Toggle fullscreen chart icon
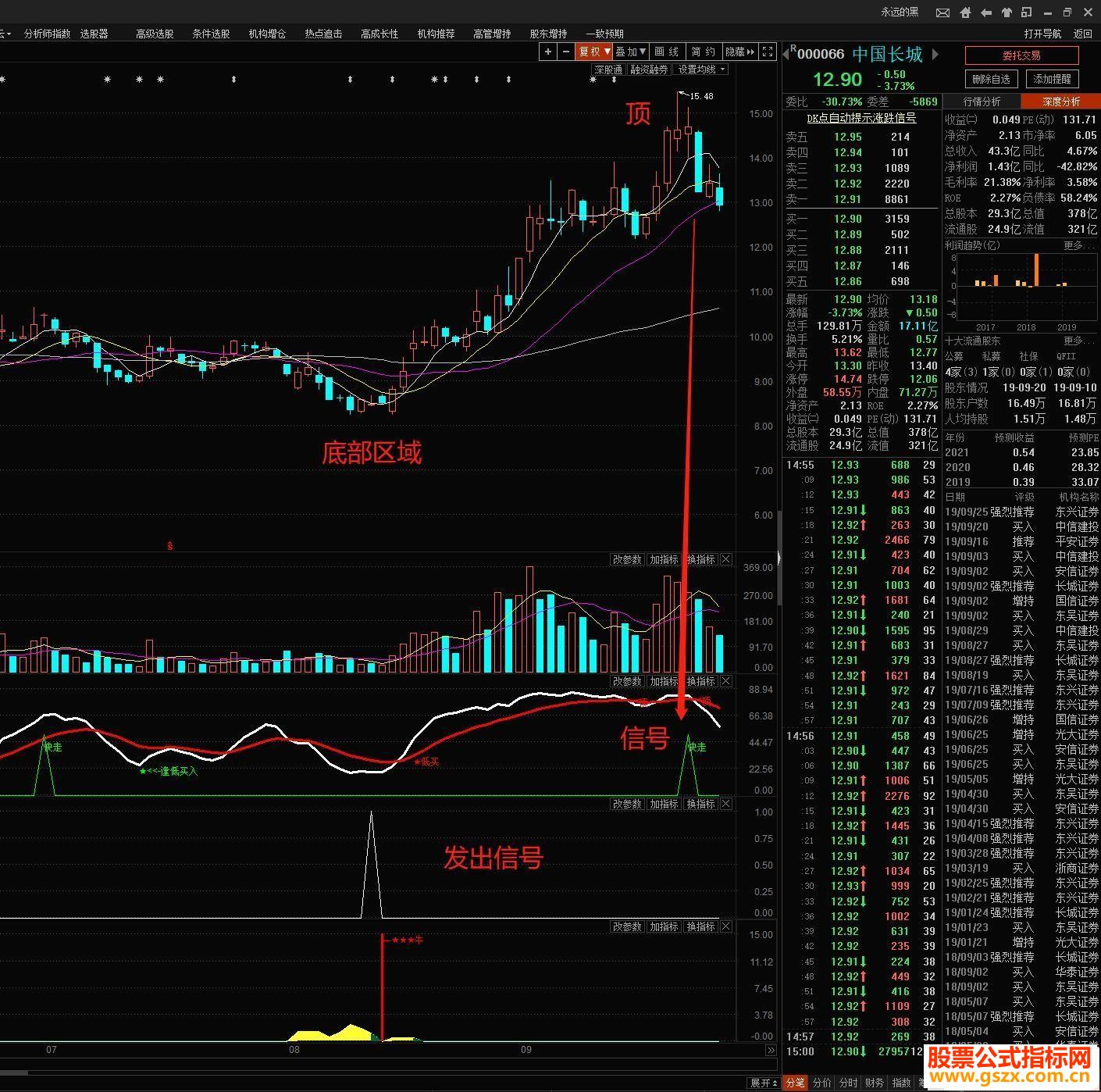 point(768,52)
